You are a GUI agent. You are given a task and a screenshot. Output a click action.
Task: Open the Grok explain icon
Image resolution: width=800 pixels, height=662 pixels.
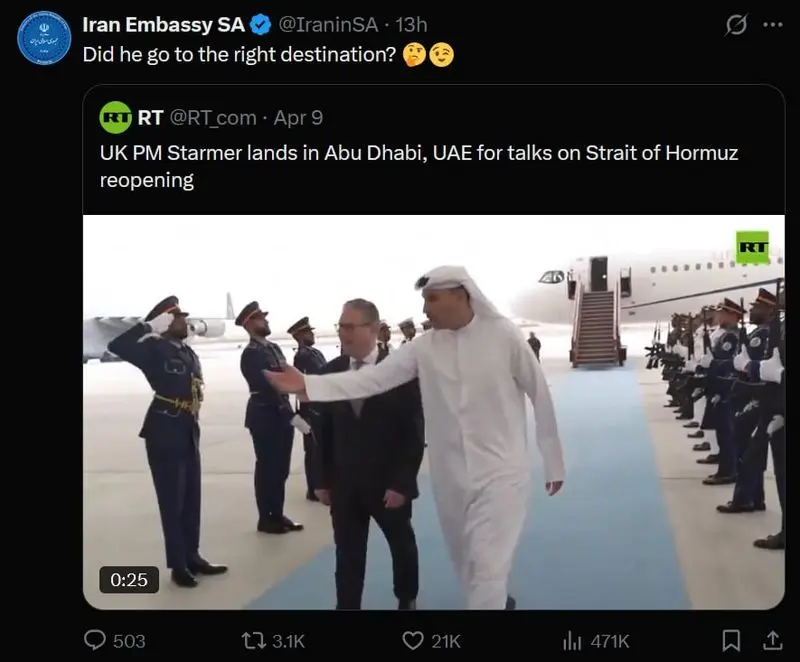736,25
